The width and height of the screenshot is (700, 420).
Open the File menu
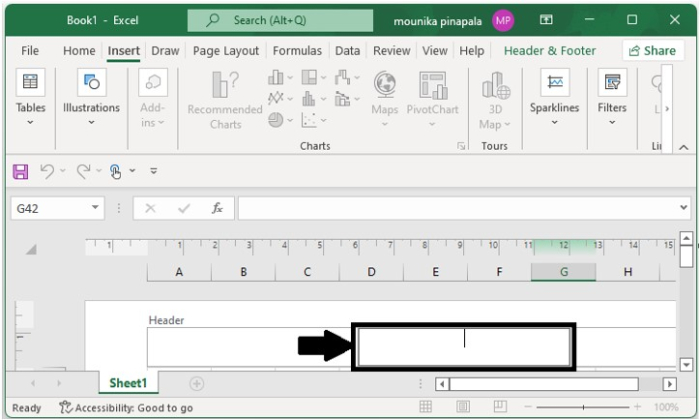(x=30, y=50)
